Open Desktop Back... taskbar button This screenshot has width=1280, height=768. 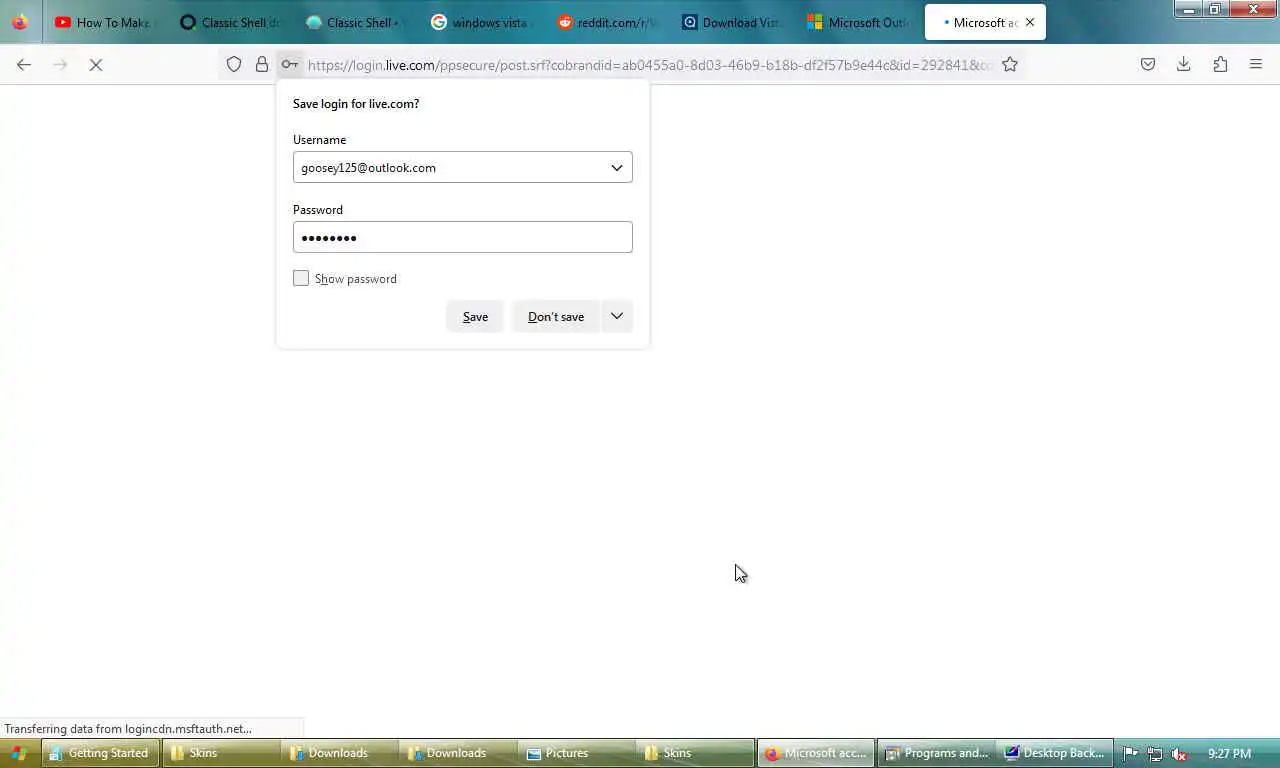[1055, 753]
